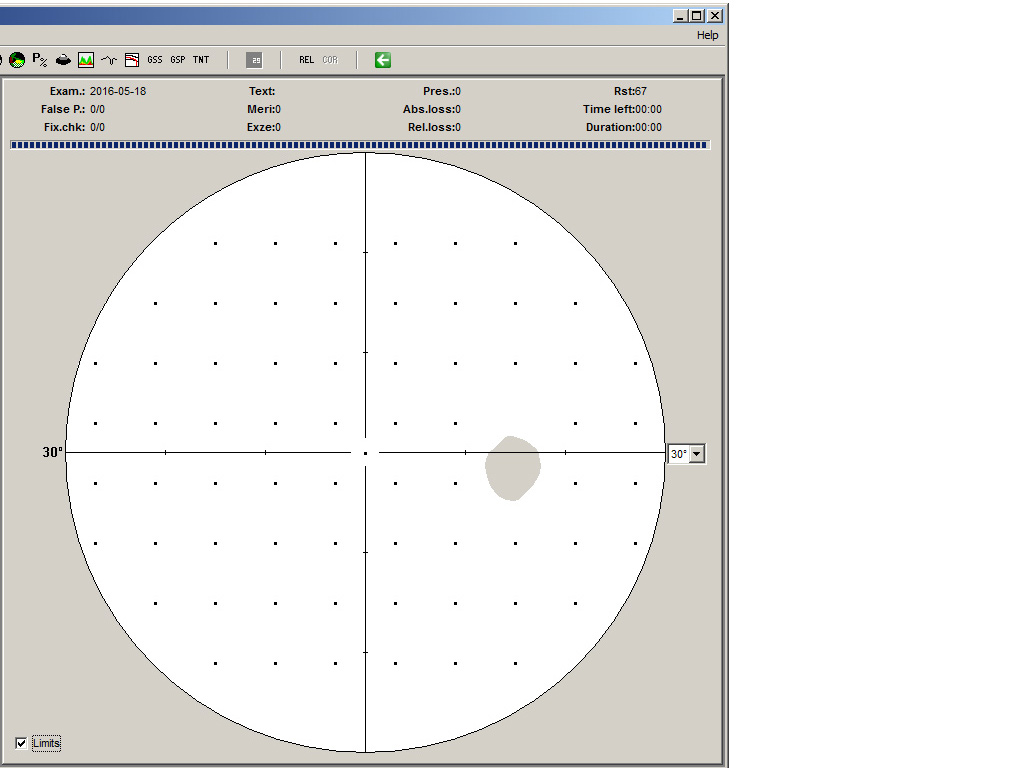Open the green profile chart view
1024x768 pixels.
coord(86,60)
